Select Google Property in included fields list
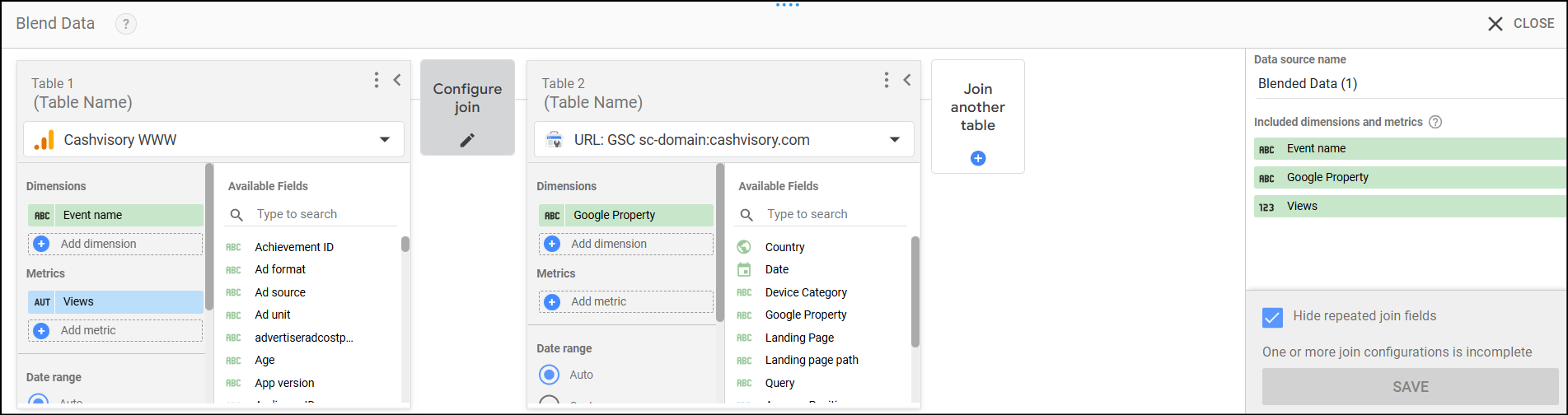The width and height of the screenshot is (1568, 415). coord(1410,178)
